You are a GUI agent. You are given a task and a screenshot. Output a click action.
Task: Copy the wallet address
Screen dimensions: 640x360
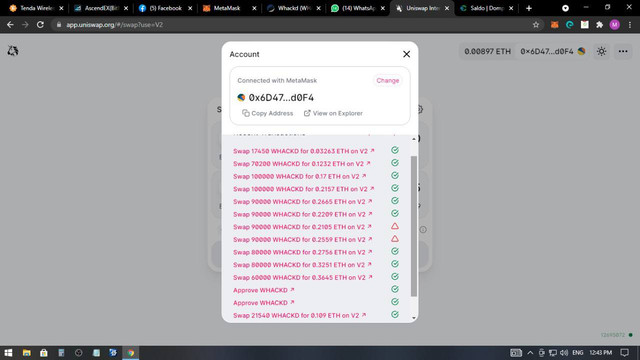click(268, 113)
